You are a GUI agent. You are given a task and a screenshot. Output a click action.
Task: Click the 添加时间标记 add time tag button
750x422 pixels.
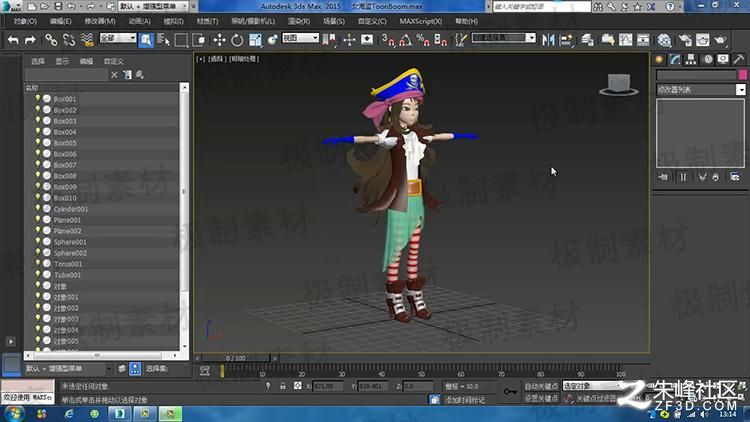tap(464, 400)
